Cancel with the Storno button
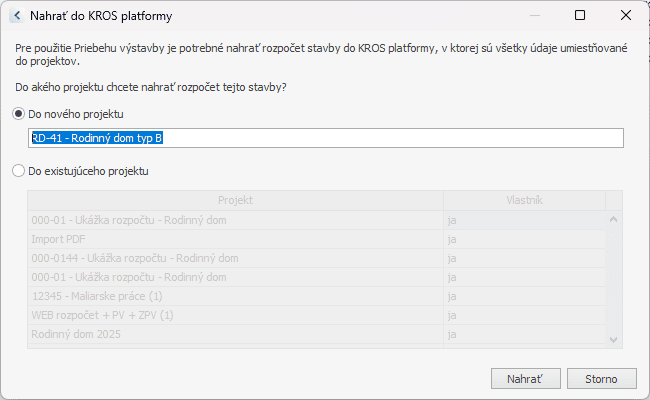Image resolution: width=650 pixels, height=400 pixels. [602, 379]
